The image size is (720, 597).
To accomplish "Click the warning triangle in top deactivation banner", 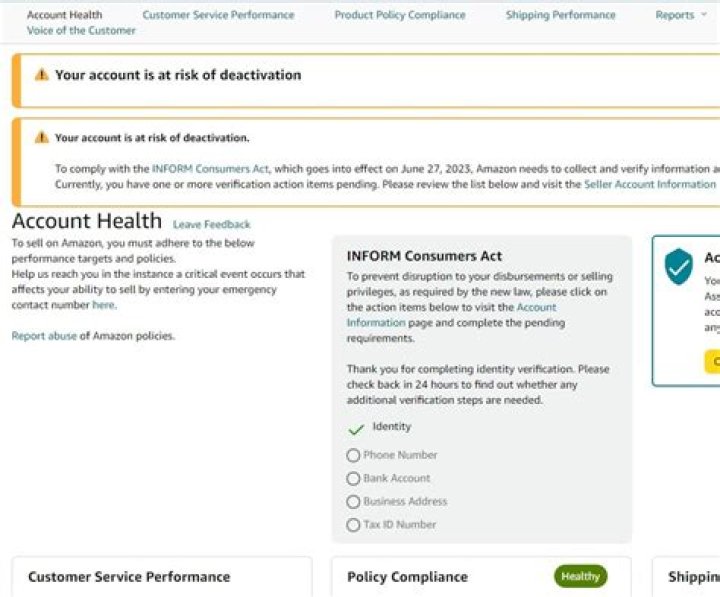I will point(41,75).
